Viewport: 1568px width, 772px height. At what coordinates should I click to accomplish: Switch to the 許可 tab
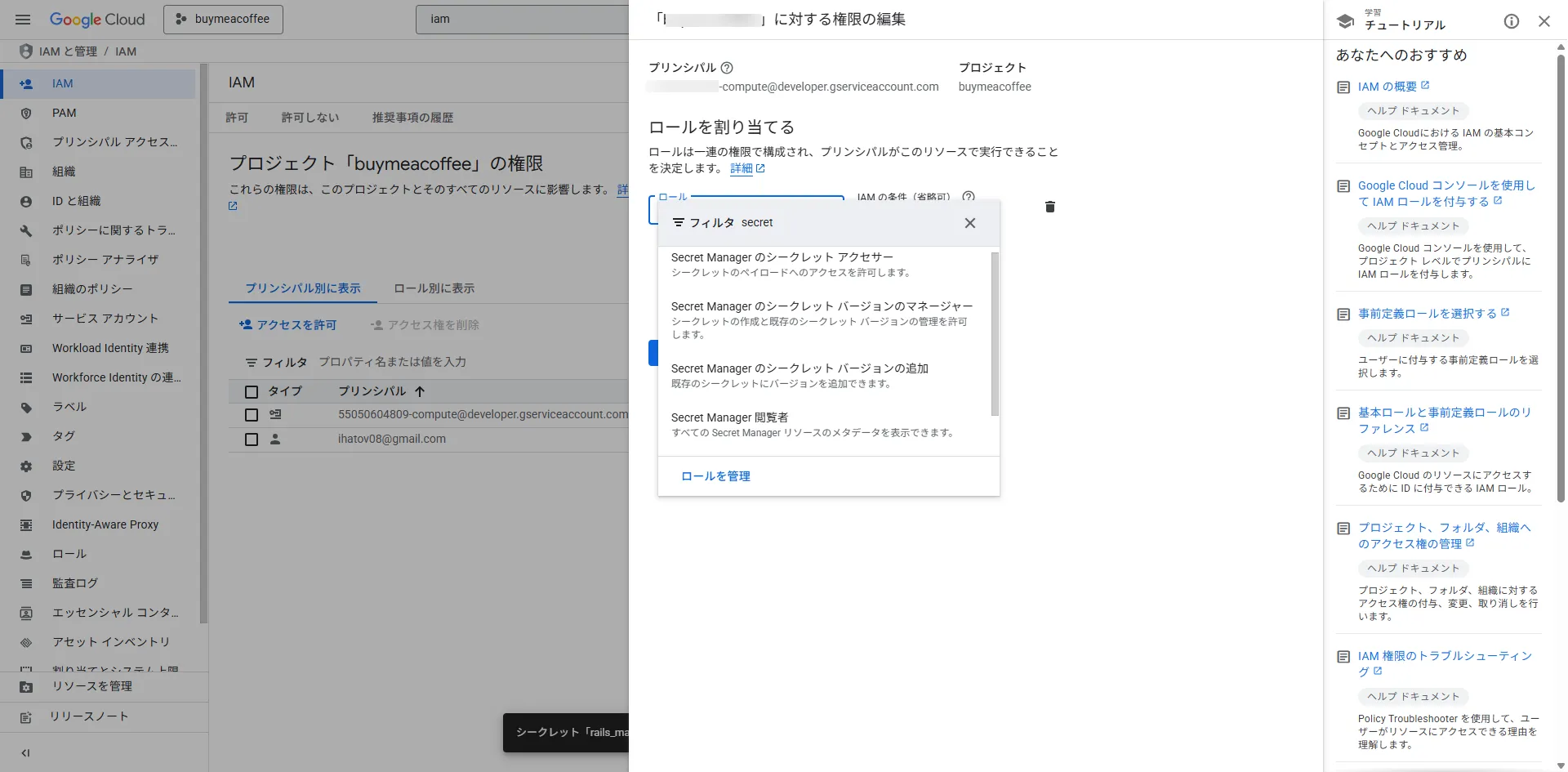[x=237, y=118]
